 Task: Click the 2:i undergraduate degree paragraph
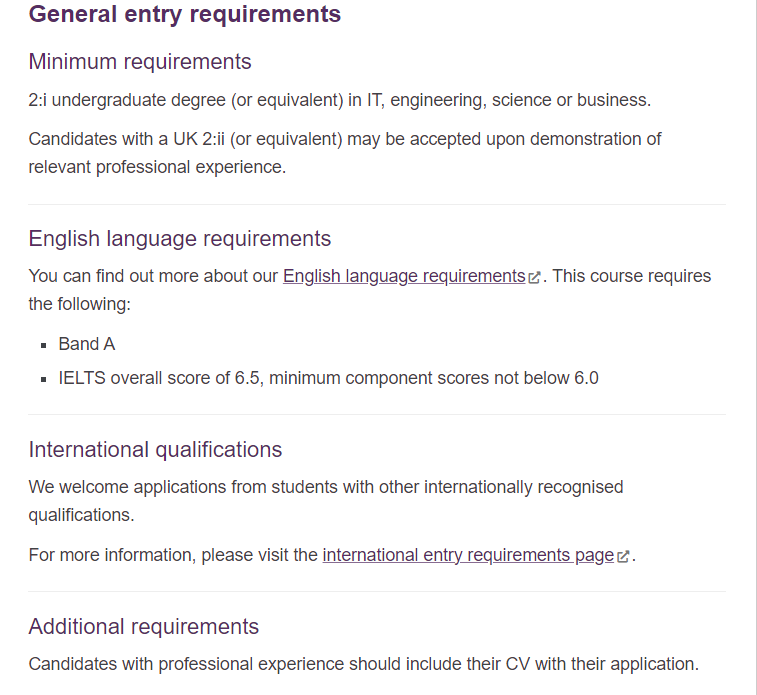[340, 100]
